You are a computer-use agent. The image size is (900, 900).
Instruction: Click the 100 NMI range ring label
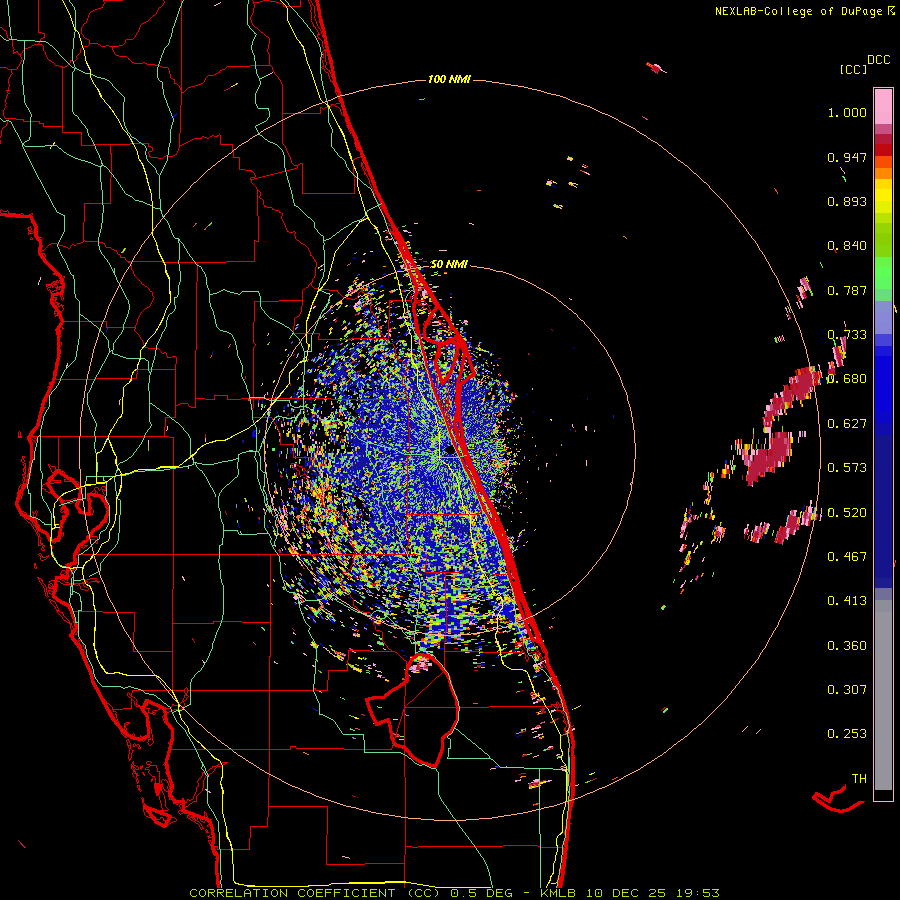[x=449, y=79]
